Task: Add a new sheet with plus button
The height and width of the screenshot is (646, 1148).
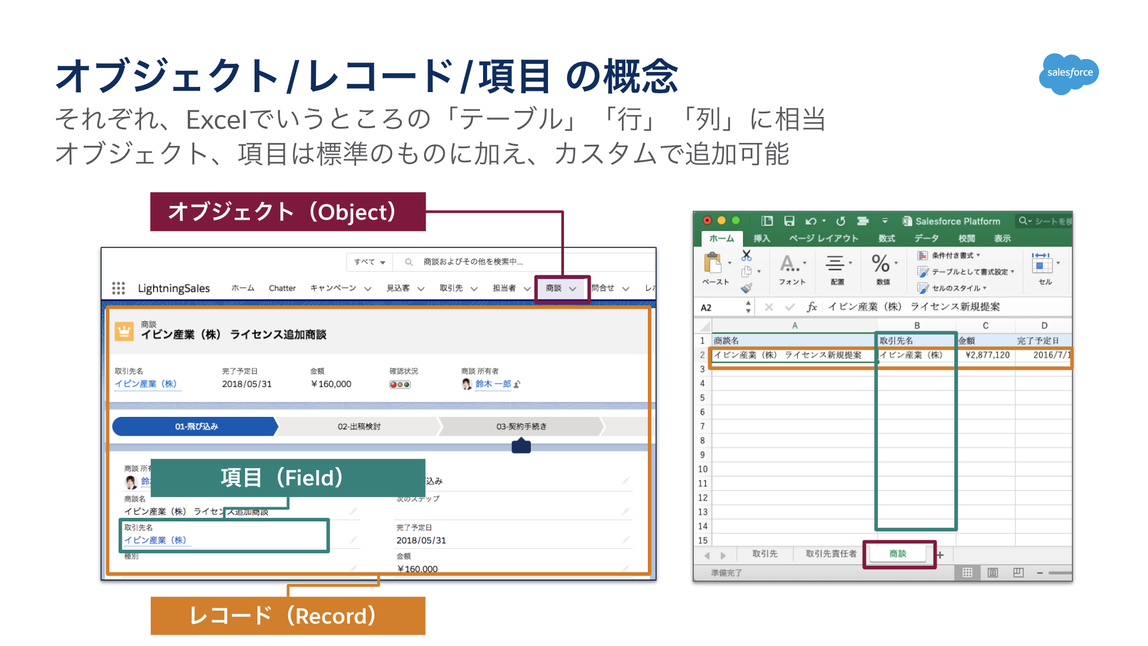Action: 940,554
